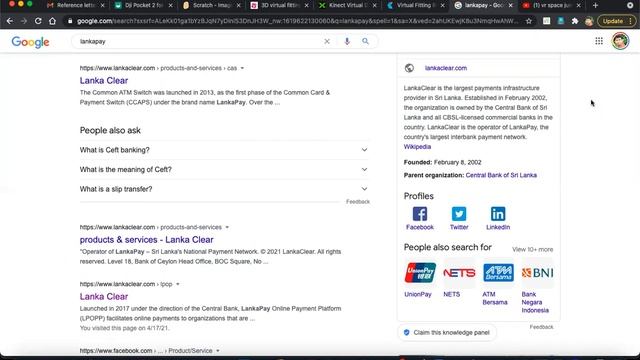
Task: Open the Facebook profile icon
Action: click(420, 214)
